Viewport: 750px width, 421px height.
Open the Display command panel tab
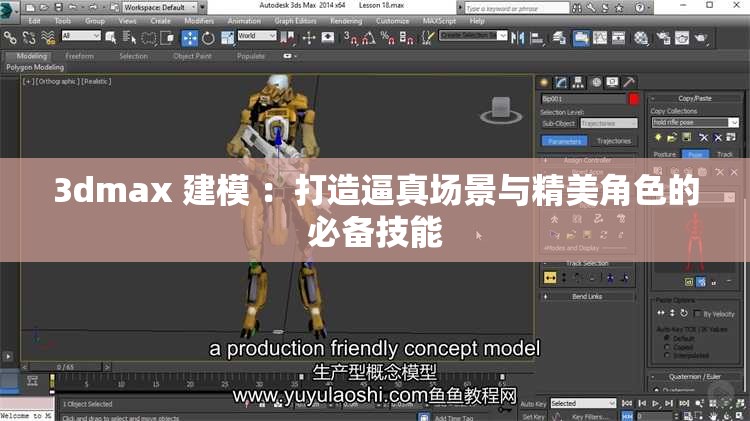coord(612,83)
